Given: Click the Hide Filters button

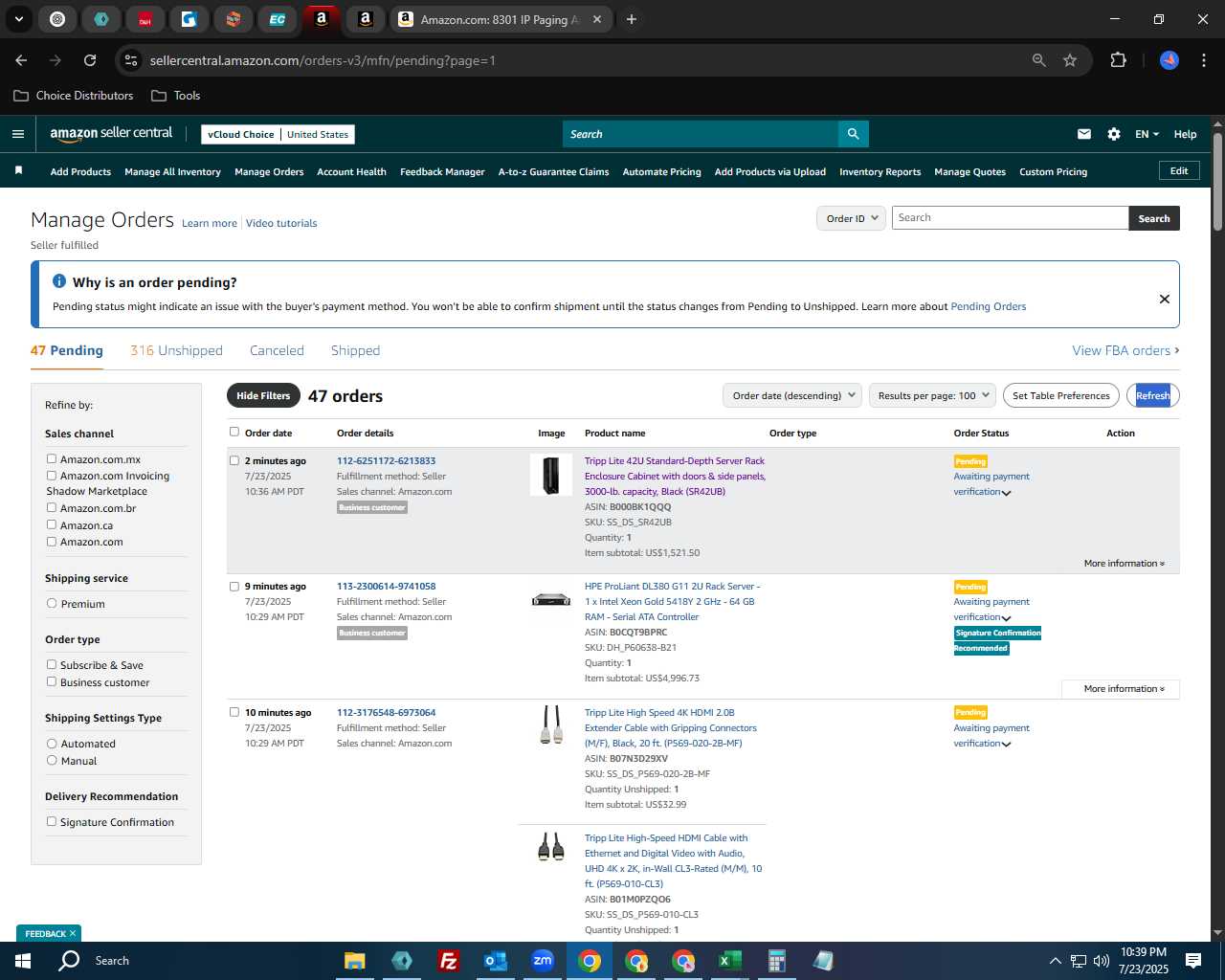Looking at the screenshot, I should [263, 395].
